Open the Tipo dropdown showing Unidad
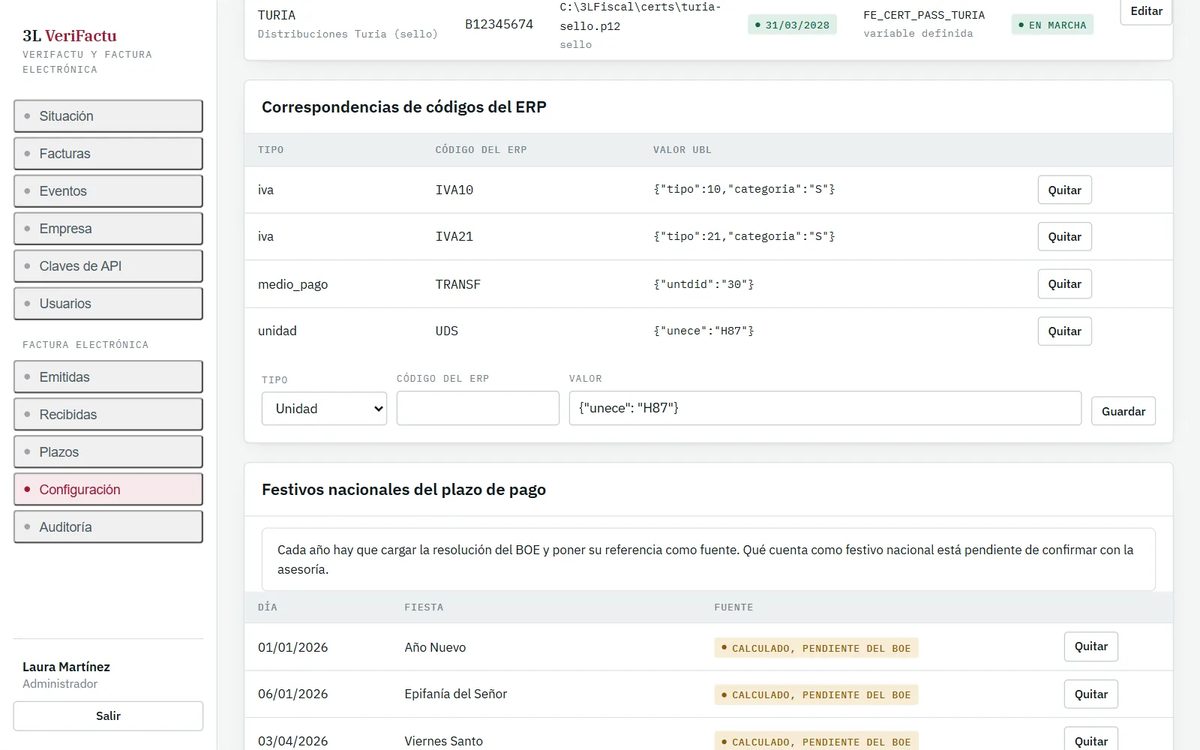Screen dimensions: 1200x750 coord(324,408)
